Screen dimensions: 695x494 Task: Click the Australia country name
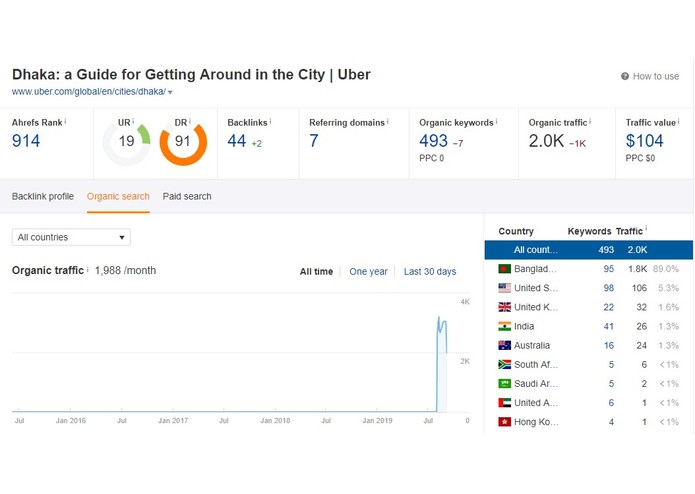pyautogui.click(x=532, y=345)
